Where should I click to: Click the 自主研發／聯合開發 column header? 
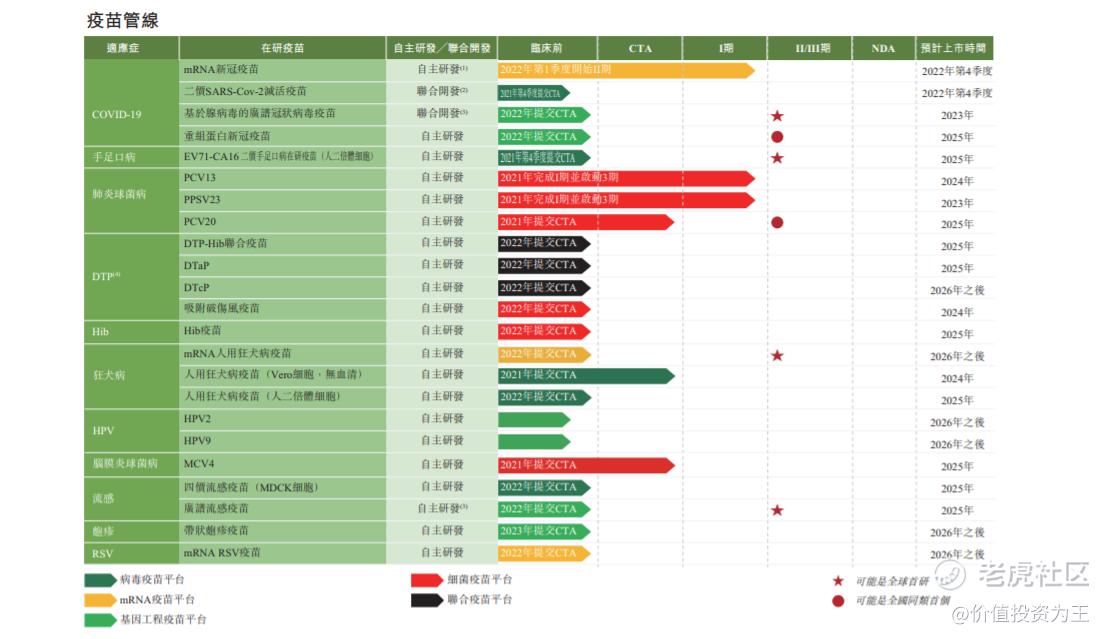(442, 48)
